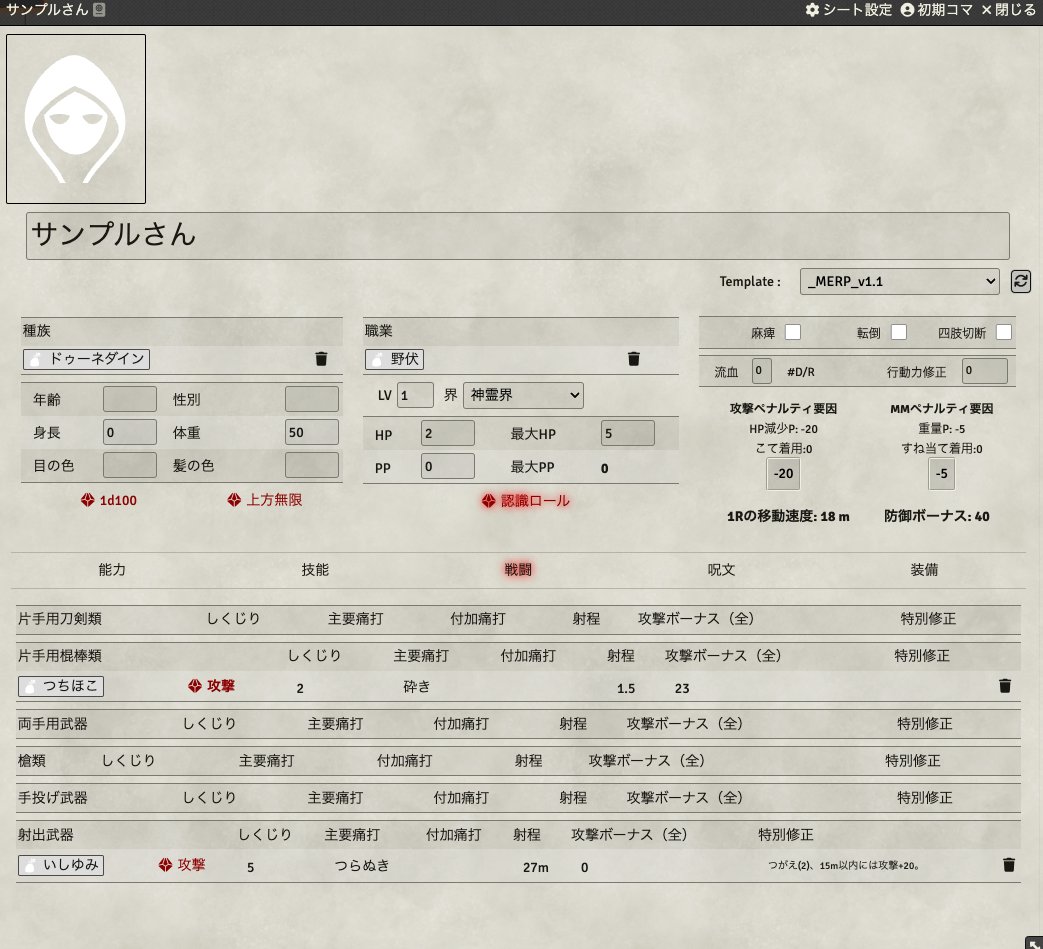This screenshot has height=949, width=1043.
Task: Switch to the 呪文 tab
Action: point(721,570)
